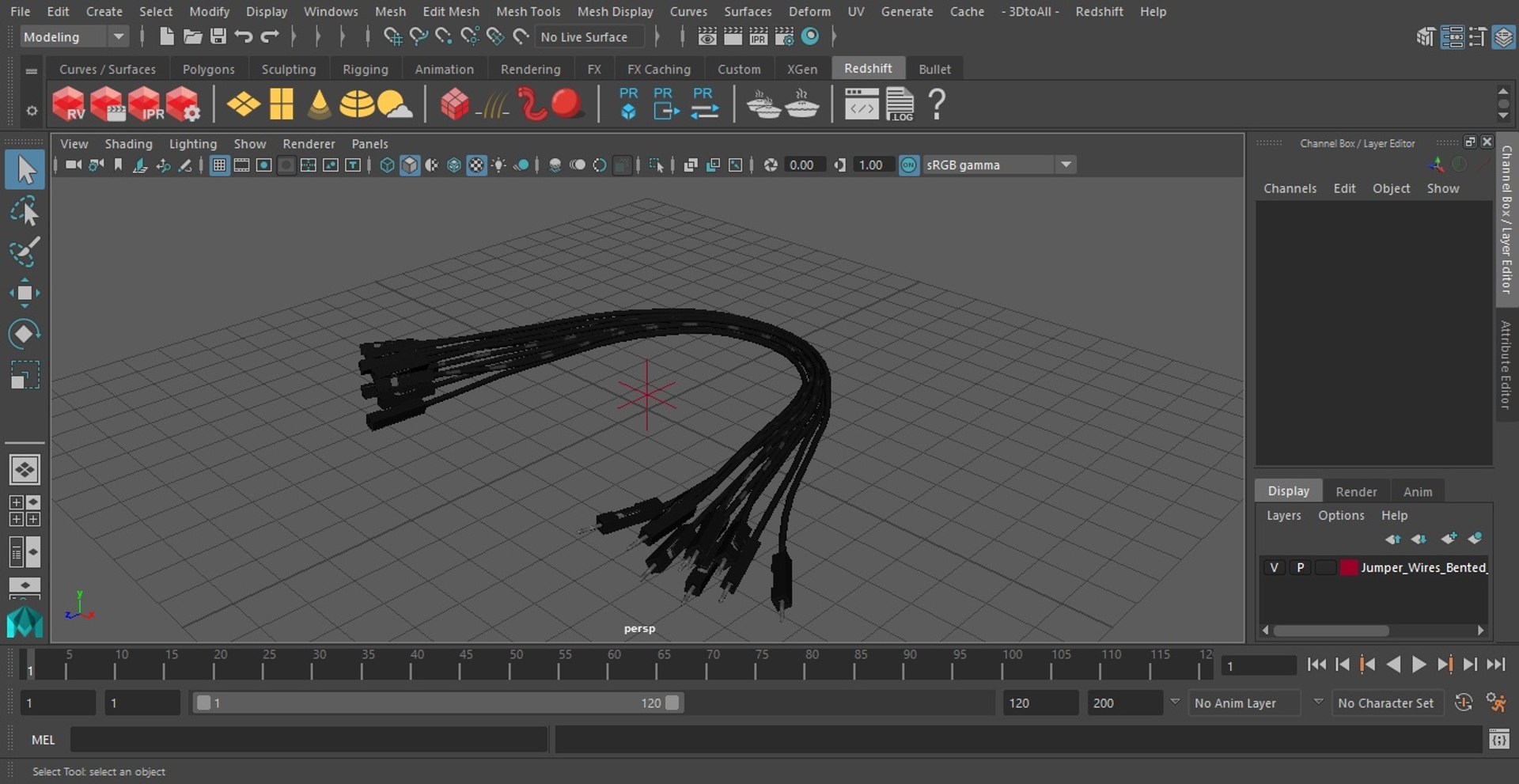Click the Render Settings status line icon
The height and width of the screenshot is (784, 1519).
(x=784, y=36)
